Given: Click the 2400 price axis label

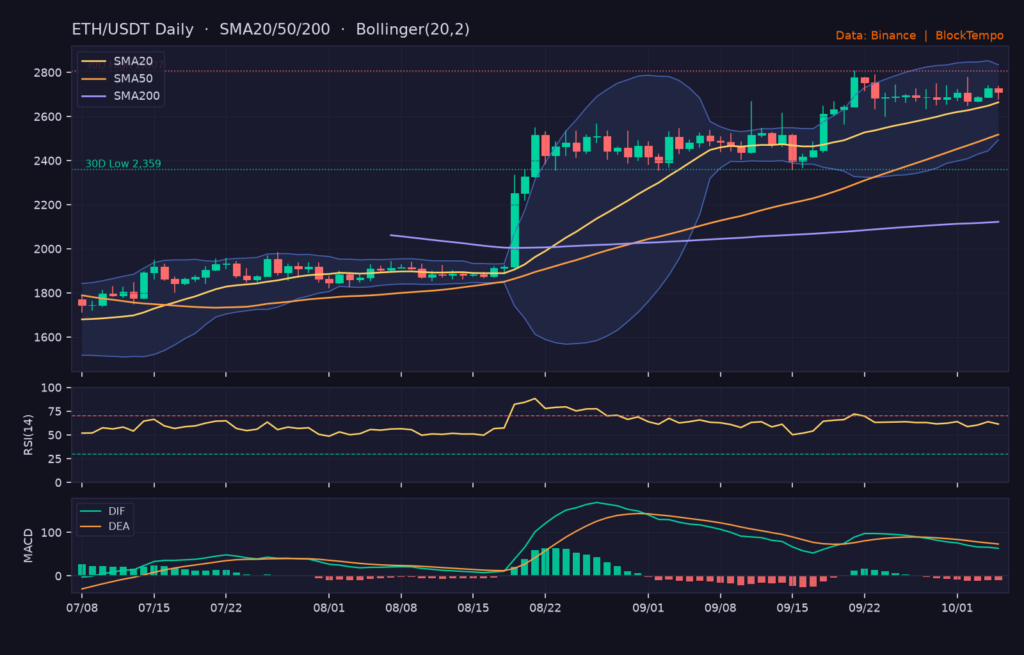Looking at the screenshot, I should tap(48, 161).
